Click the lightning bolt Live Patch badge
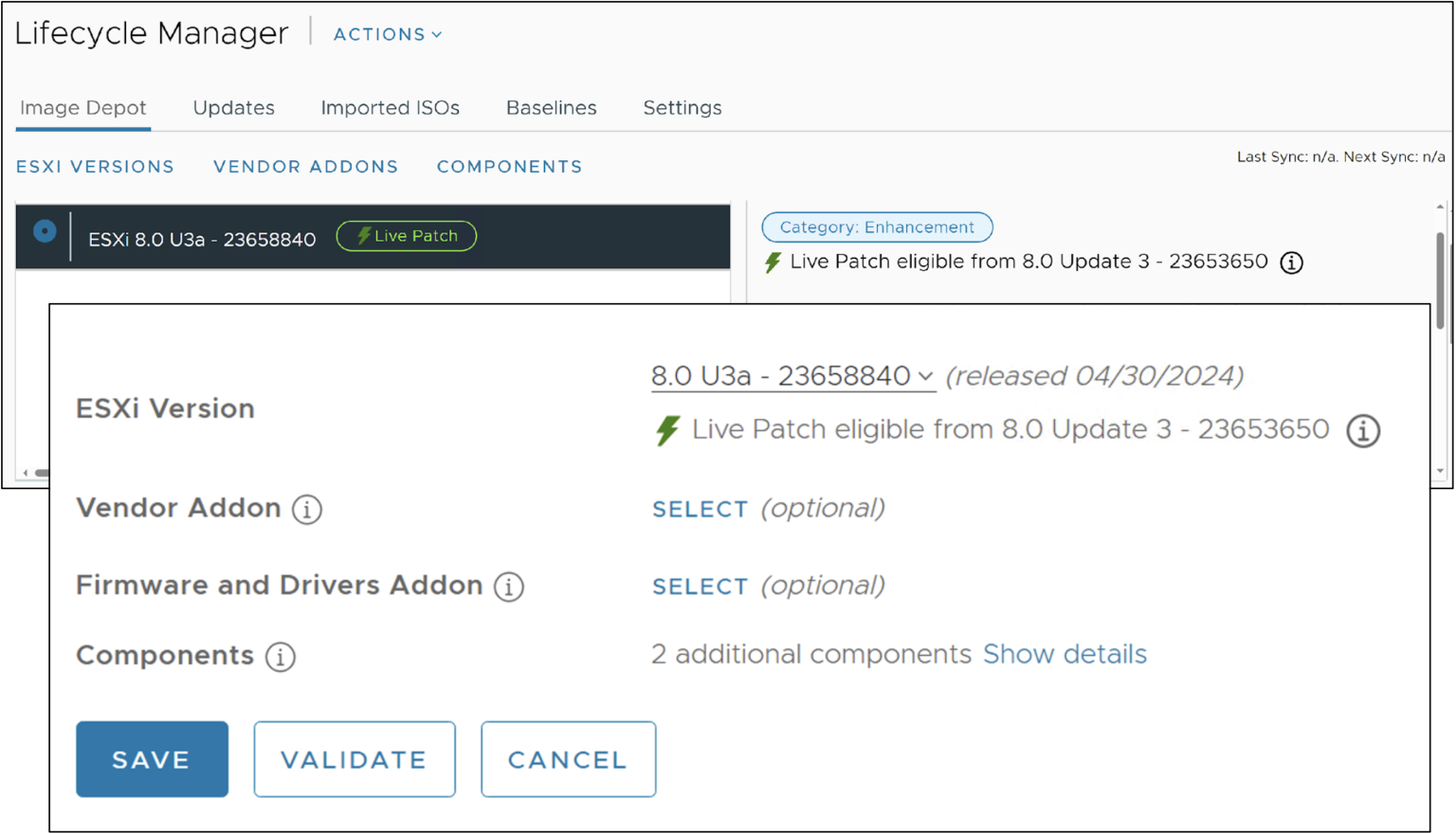Image resolution: width=1456 pixels, height=833 pixels. (x=406, y=235)
